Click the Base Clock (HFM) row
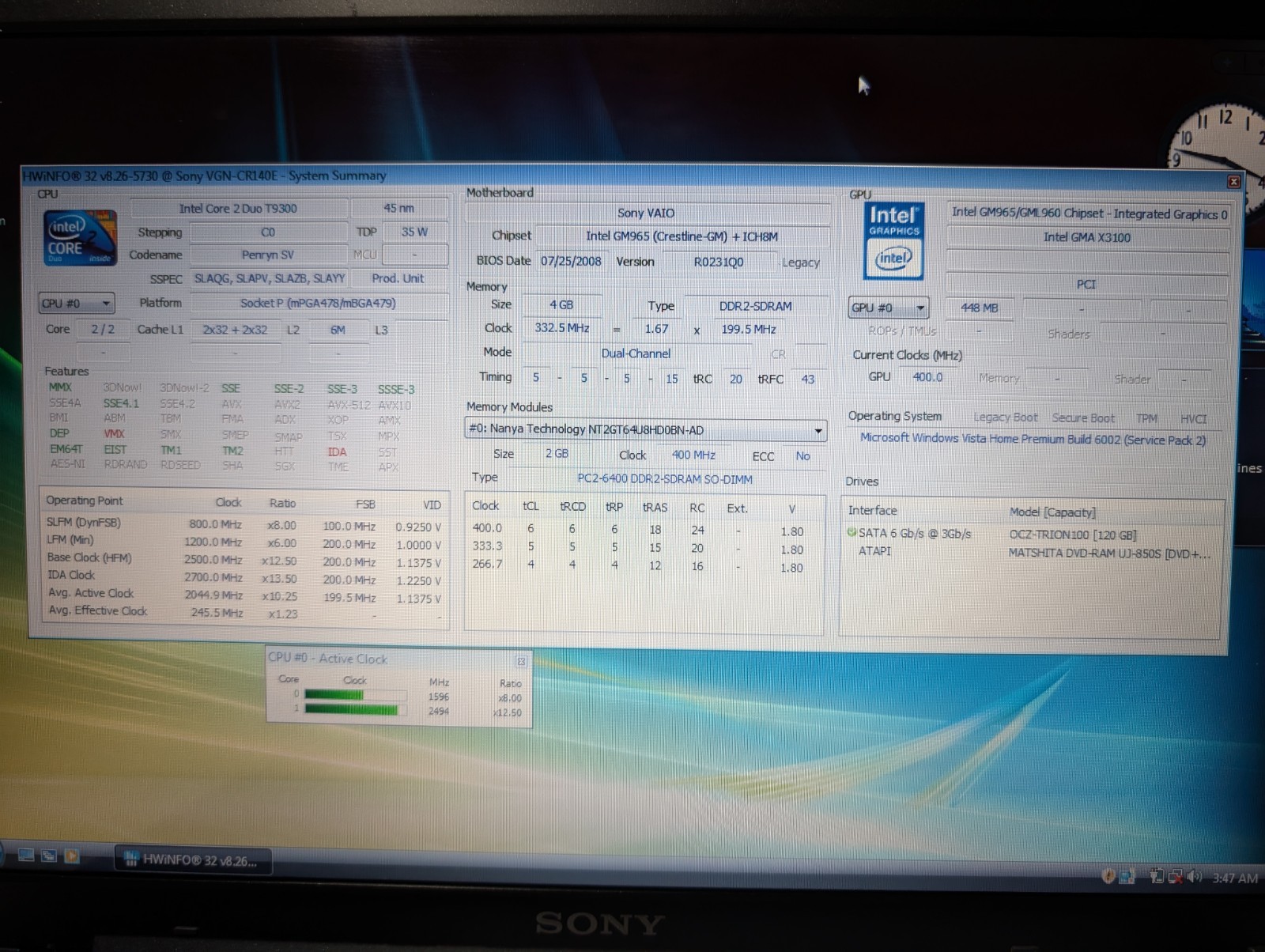Image resolution: width=1265 pixels, height=952 pixels. pos(244,560)
